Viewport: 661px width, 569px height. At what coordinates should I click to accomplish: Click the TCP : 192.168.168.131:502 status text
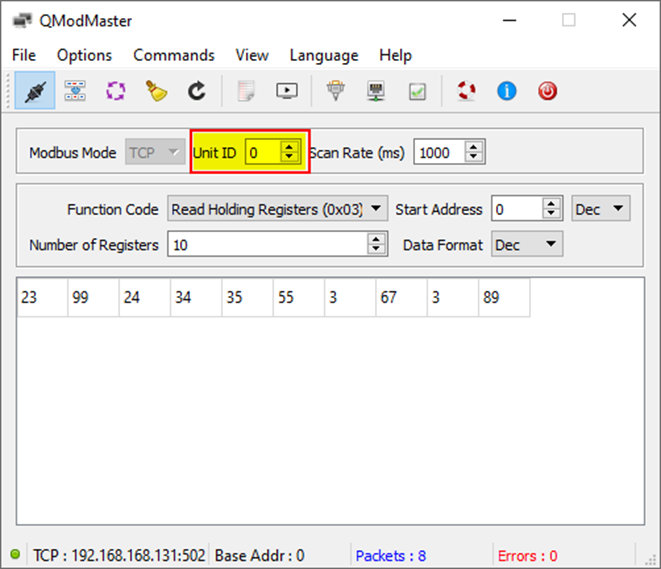[119, 556]
